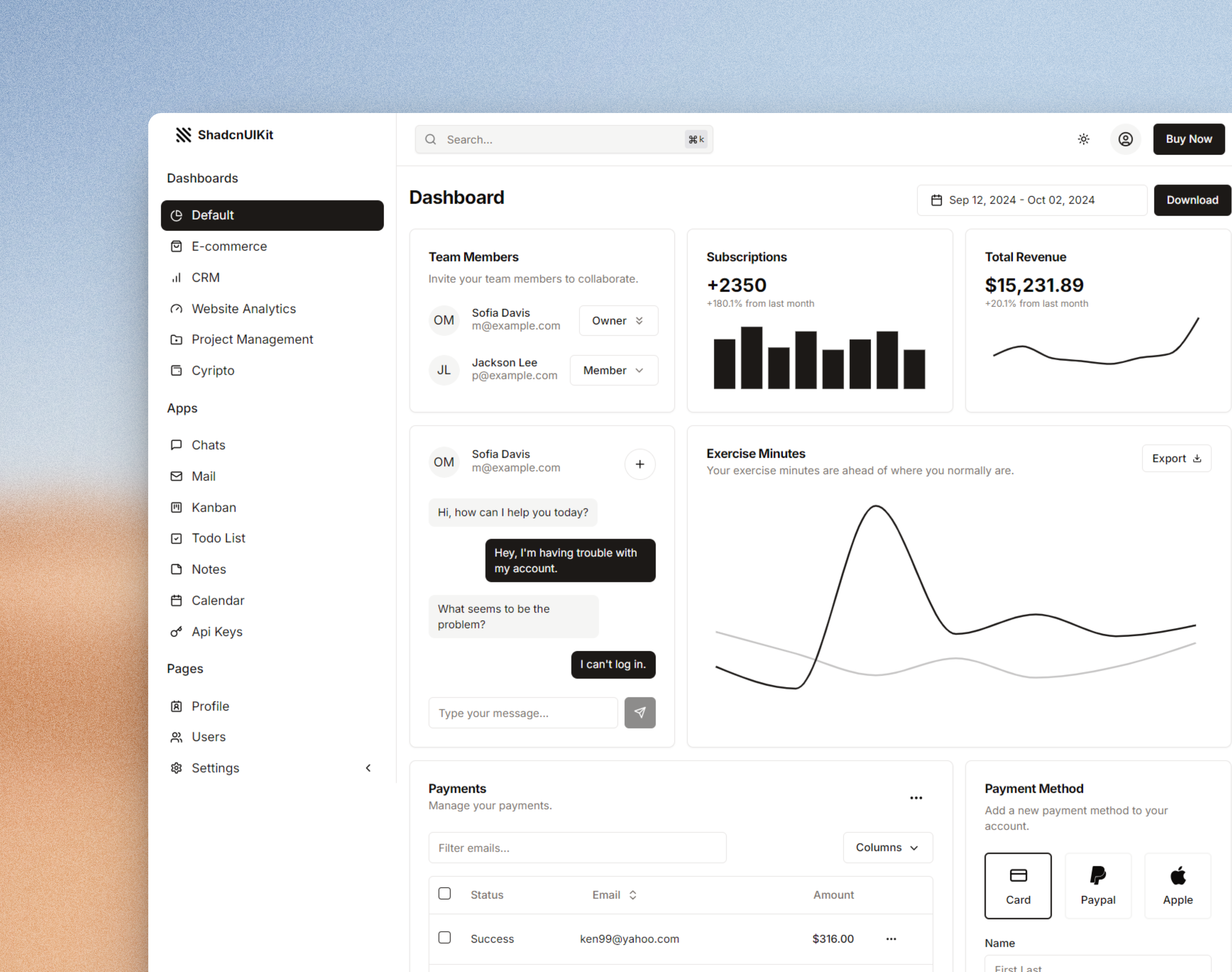This screenshot has width=1232, height=972.
Task: Open Sofia Davis Owner role dropdown
Action: [x=619, y=321]
